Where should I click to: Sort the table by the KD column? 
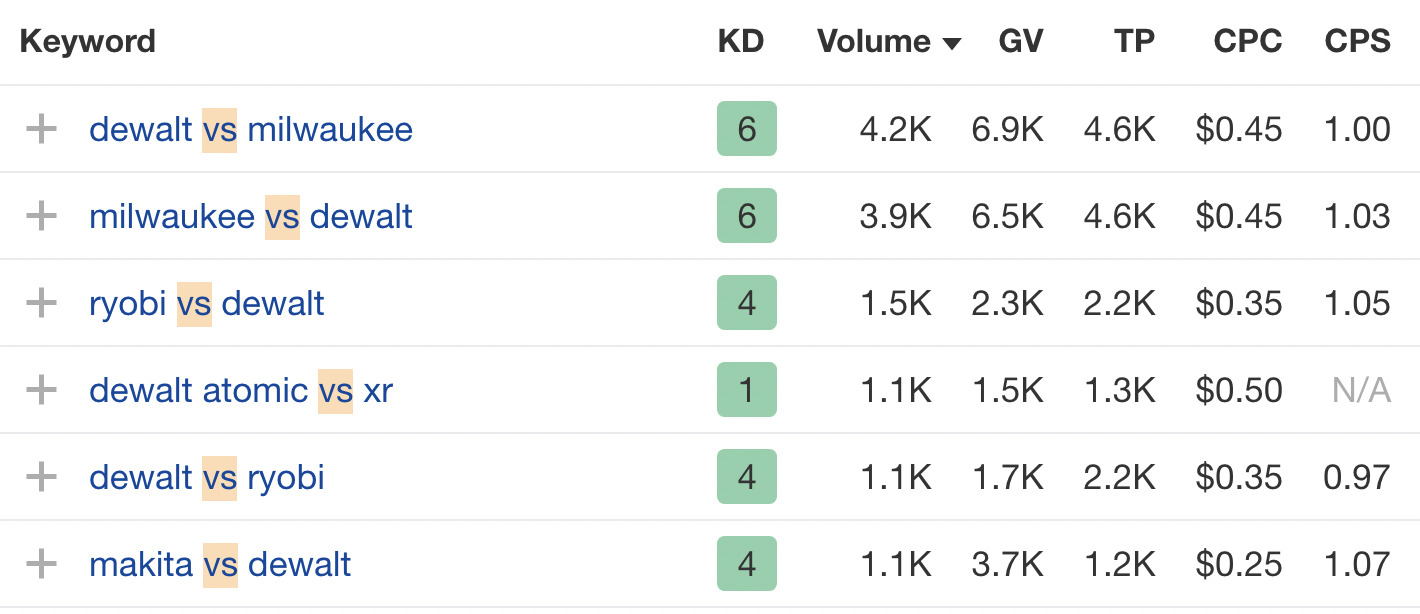coord(741,41)
